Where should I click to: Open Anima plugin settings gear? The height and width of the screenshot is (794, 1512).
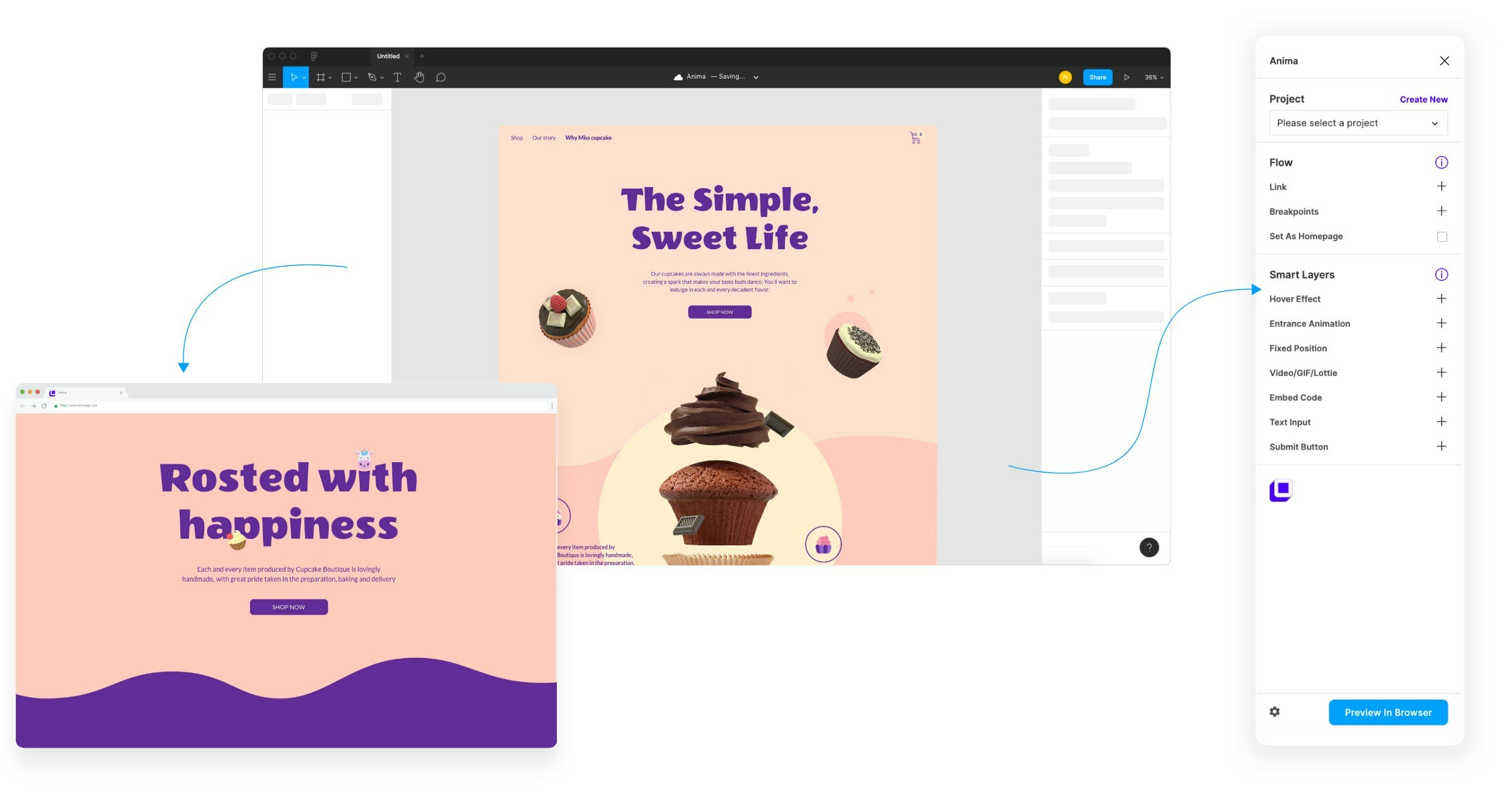click(1274, 712)
